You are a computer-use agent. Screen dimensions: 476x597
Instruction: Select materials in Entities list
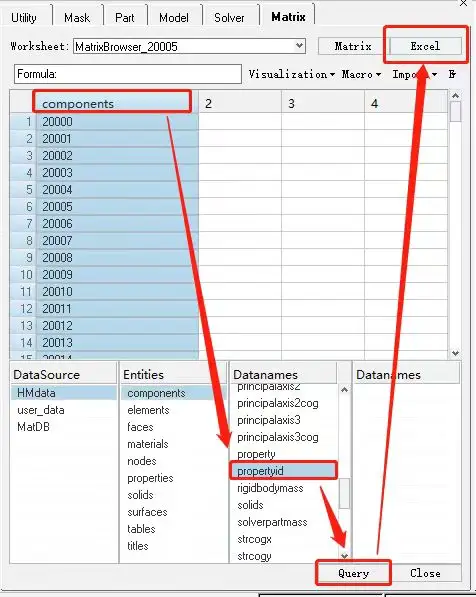point(173,444)
